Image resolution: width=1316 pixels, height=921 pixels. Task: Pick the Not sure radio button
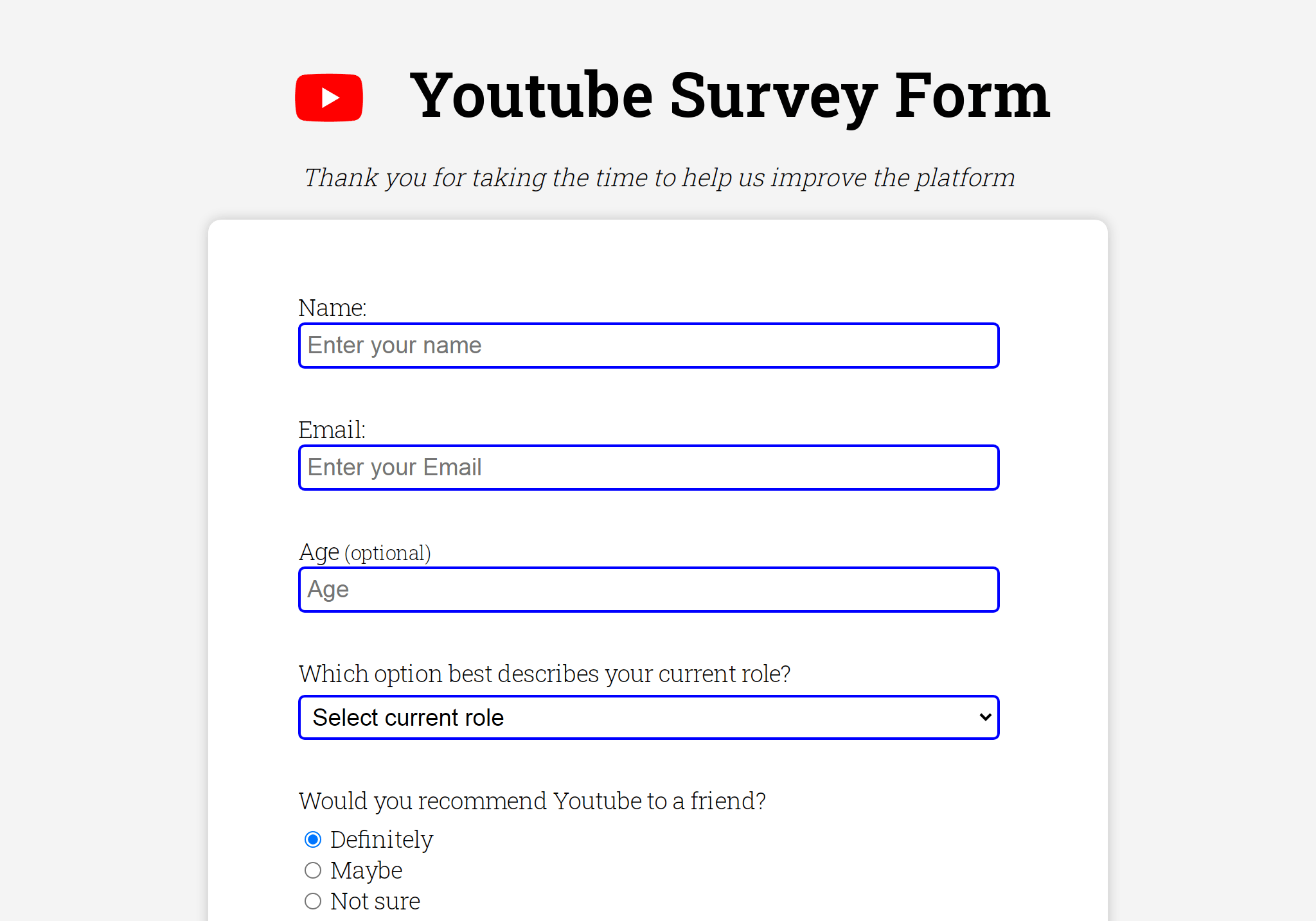point(313,901)
